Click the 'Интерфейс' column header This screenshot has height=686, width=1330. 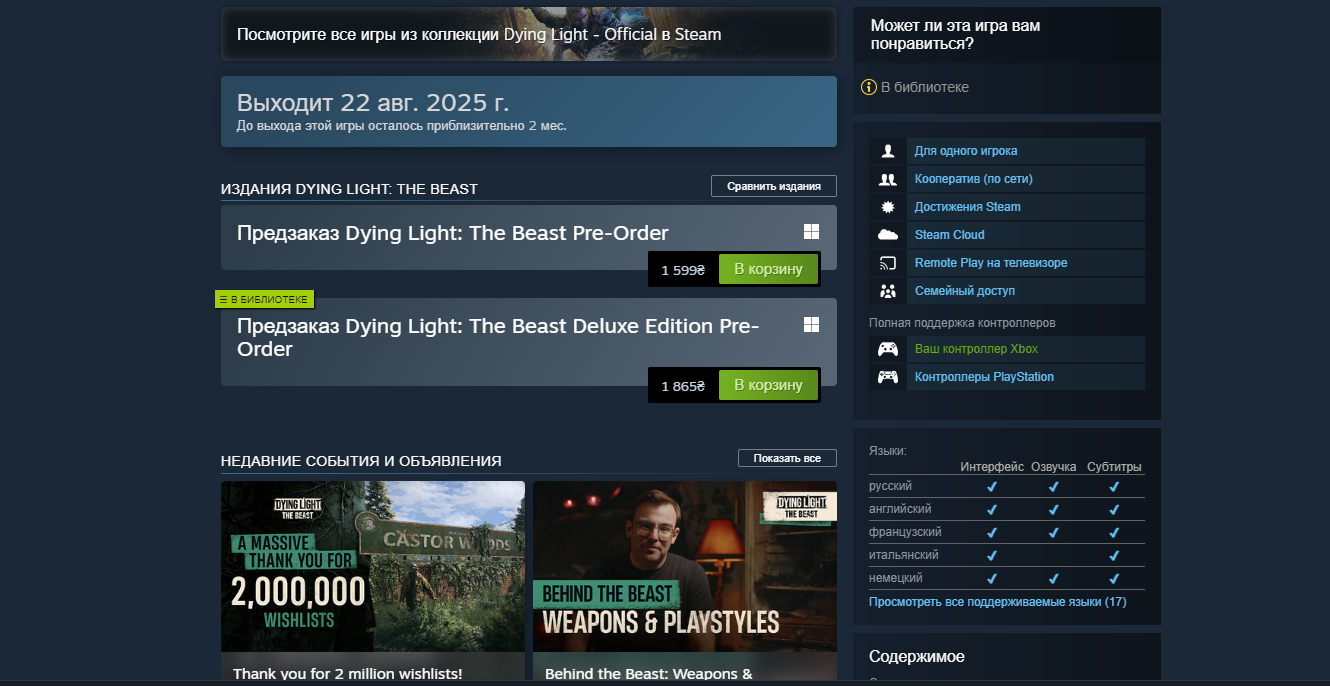992,467
